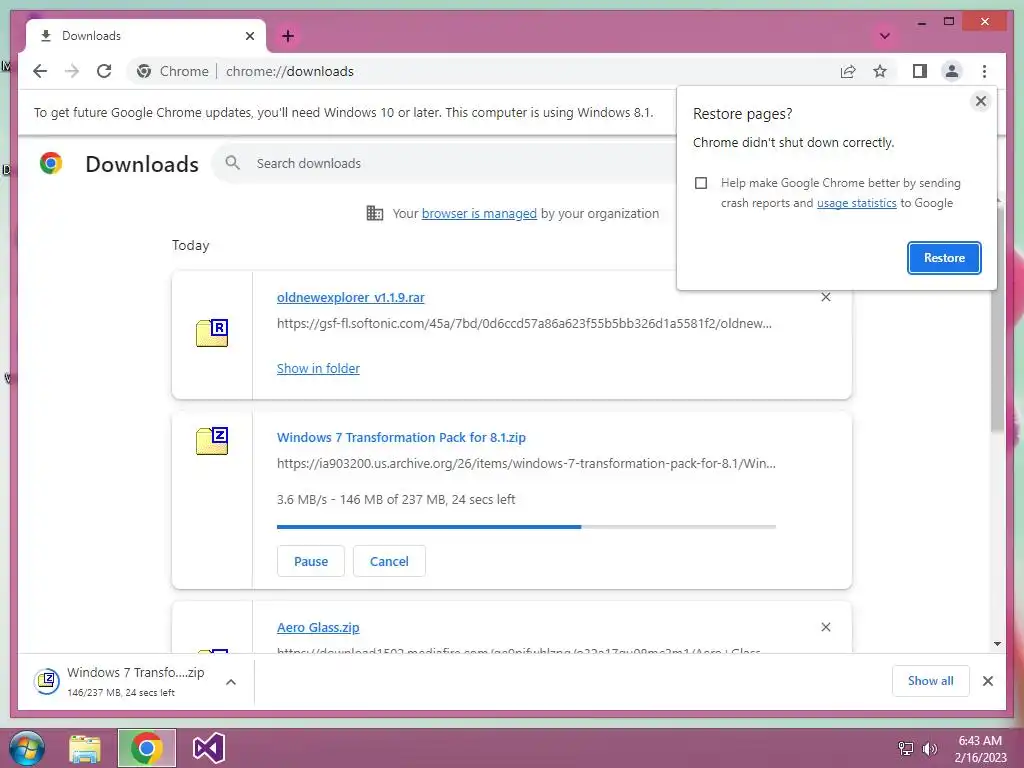
Task: Open a new tab with the plus button
Action: (x=288, y=36)
